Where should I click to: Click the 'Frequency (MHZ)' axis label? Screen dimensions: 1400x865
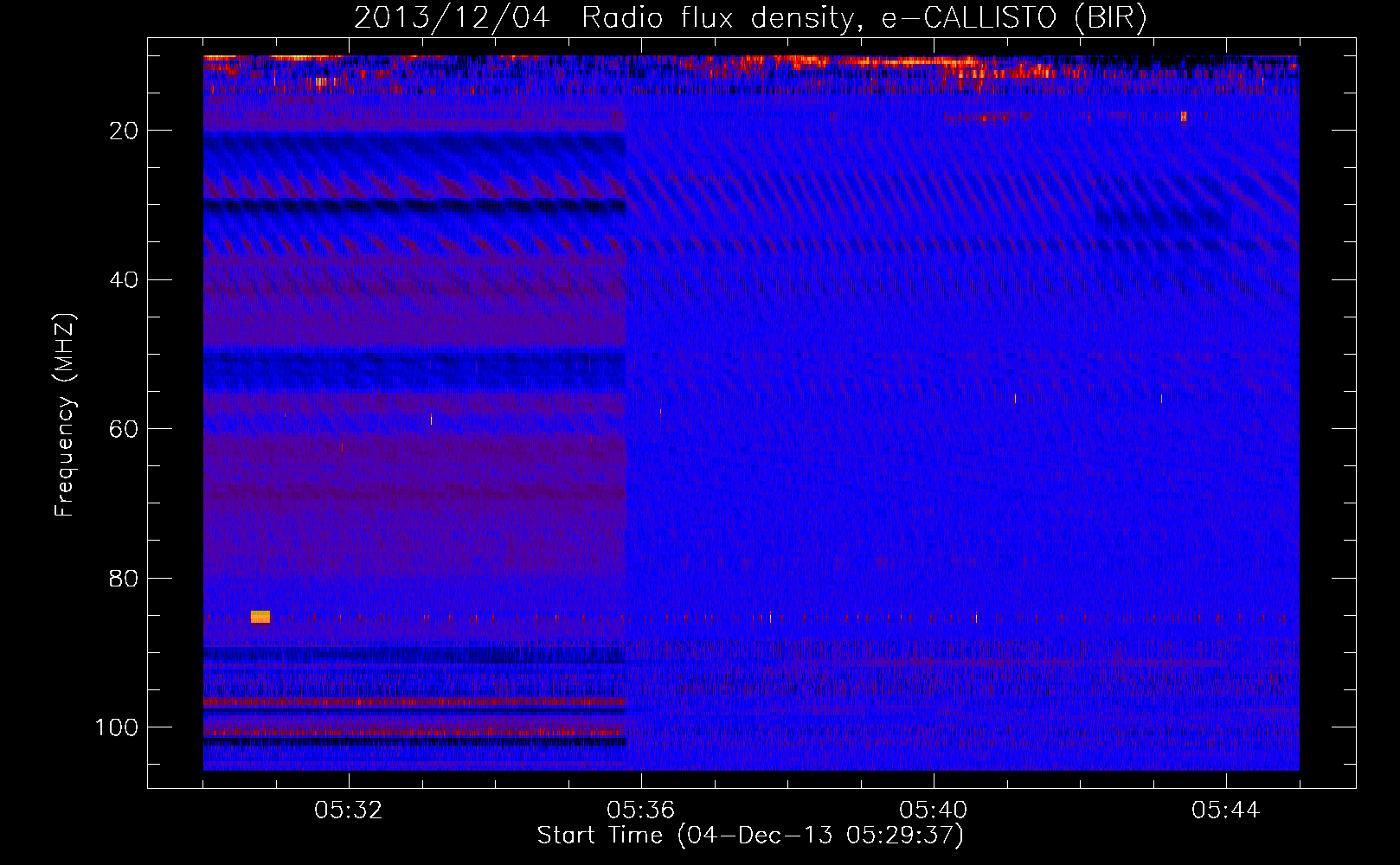(x=65, y=414)
